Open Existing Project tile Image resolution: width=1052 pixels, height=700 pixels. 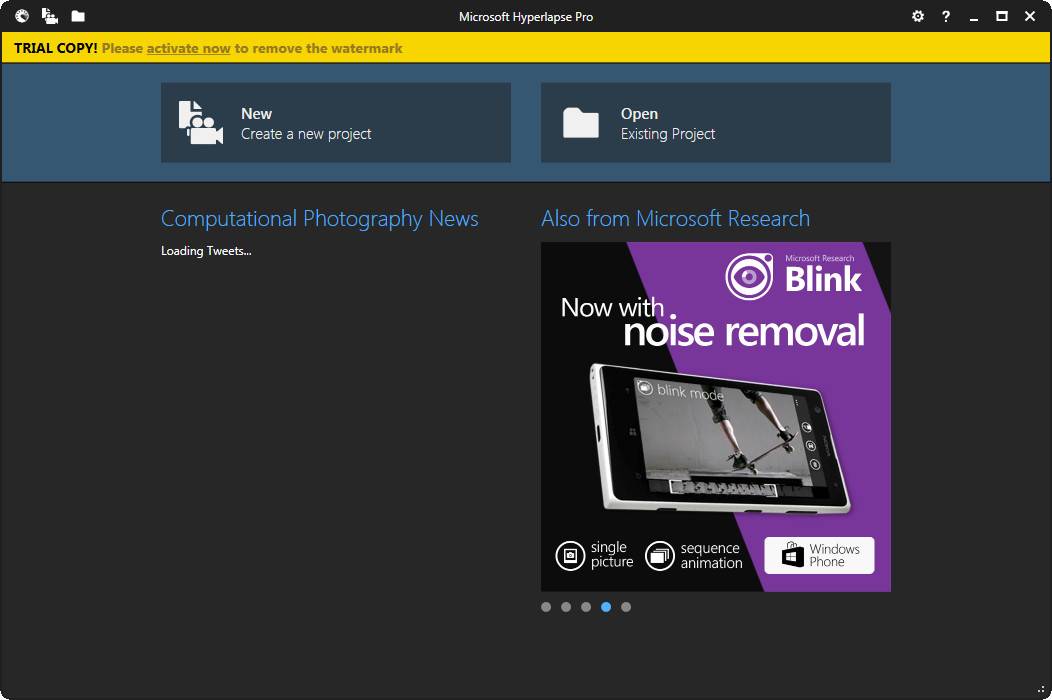(716, 123)
